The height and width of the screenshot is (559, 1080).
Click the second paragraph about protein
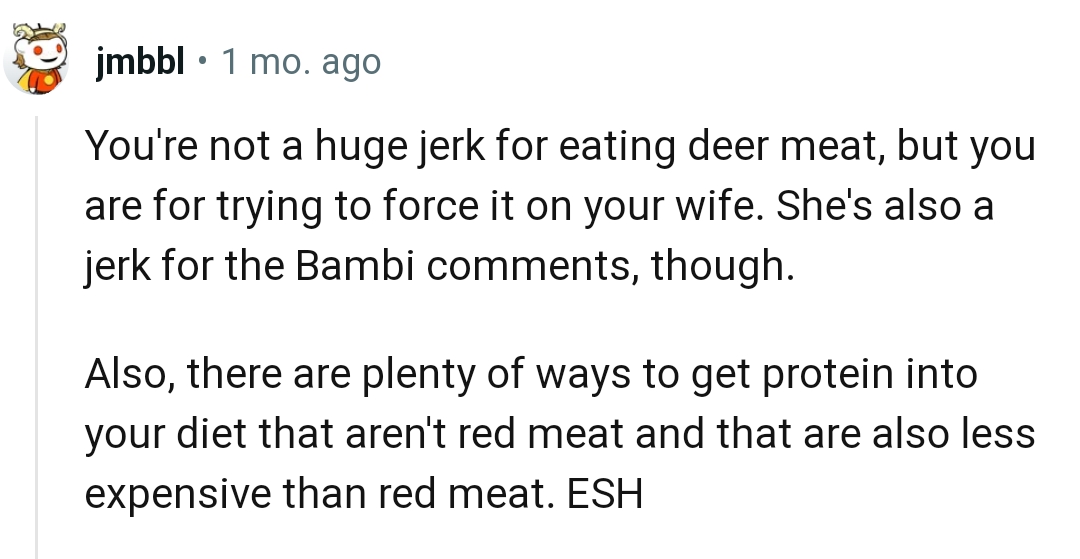(560, 435)
